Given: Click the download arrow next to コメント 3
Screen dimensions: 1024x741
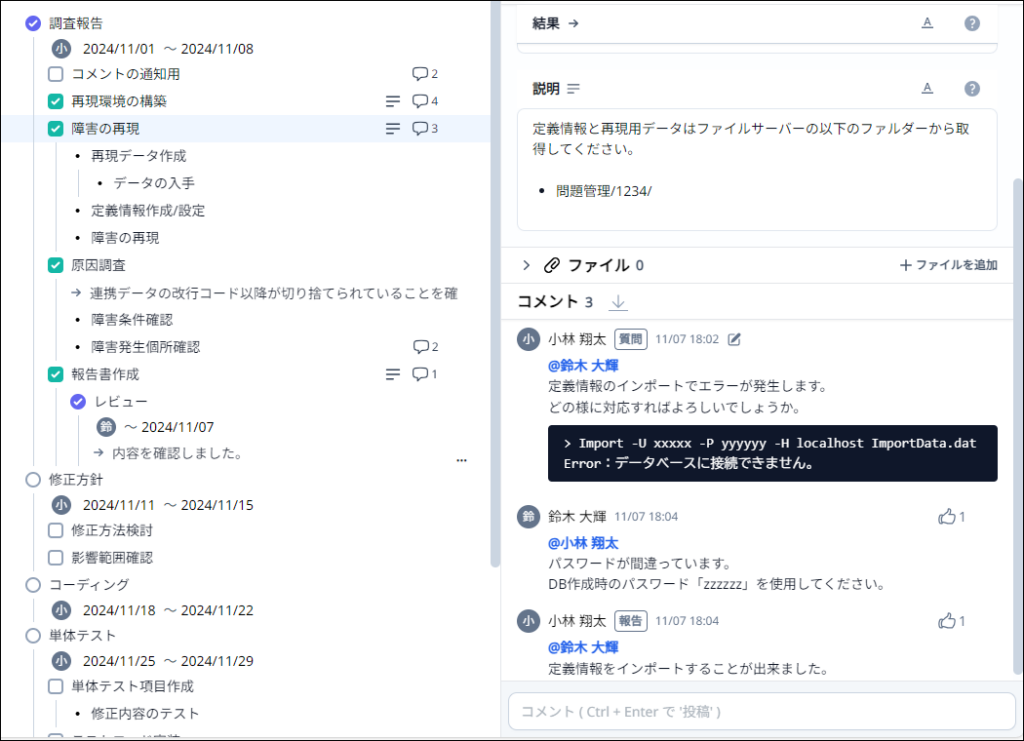Looking at the screenshot, I should tap(618, 302).
